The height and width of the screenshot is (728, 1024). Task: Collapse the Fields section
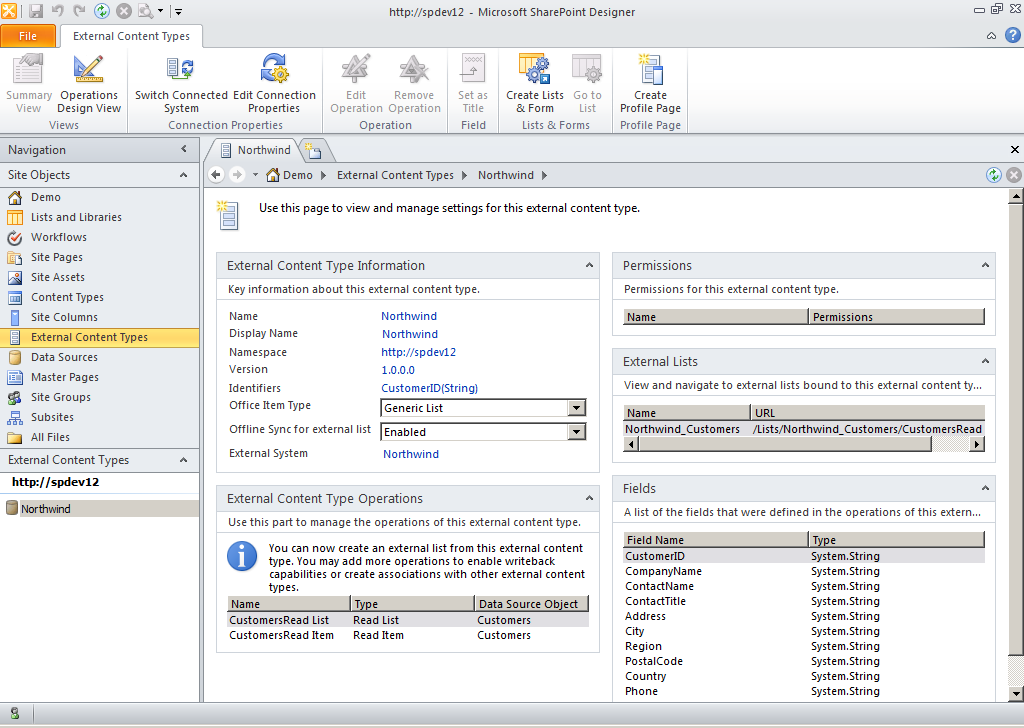(x=985, y=488)
